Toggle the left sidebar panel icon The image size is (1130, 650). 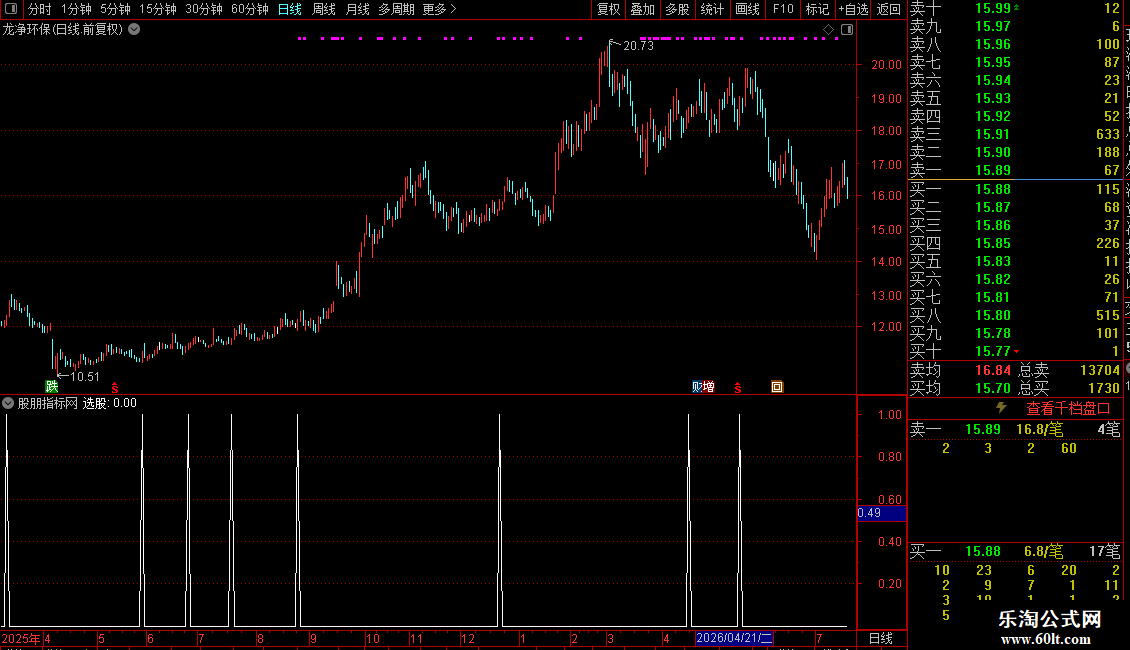point(11,9)
